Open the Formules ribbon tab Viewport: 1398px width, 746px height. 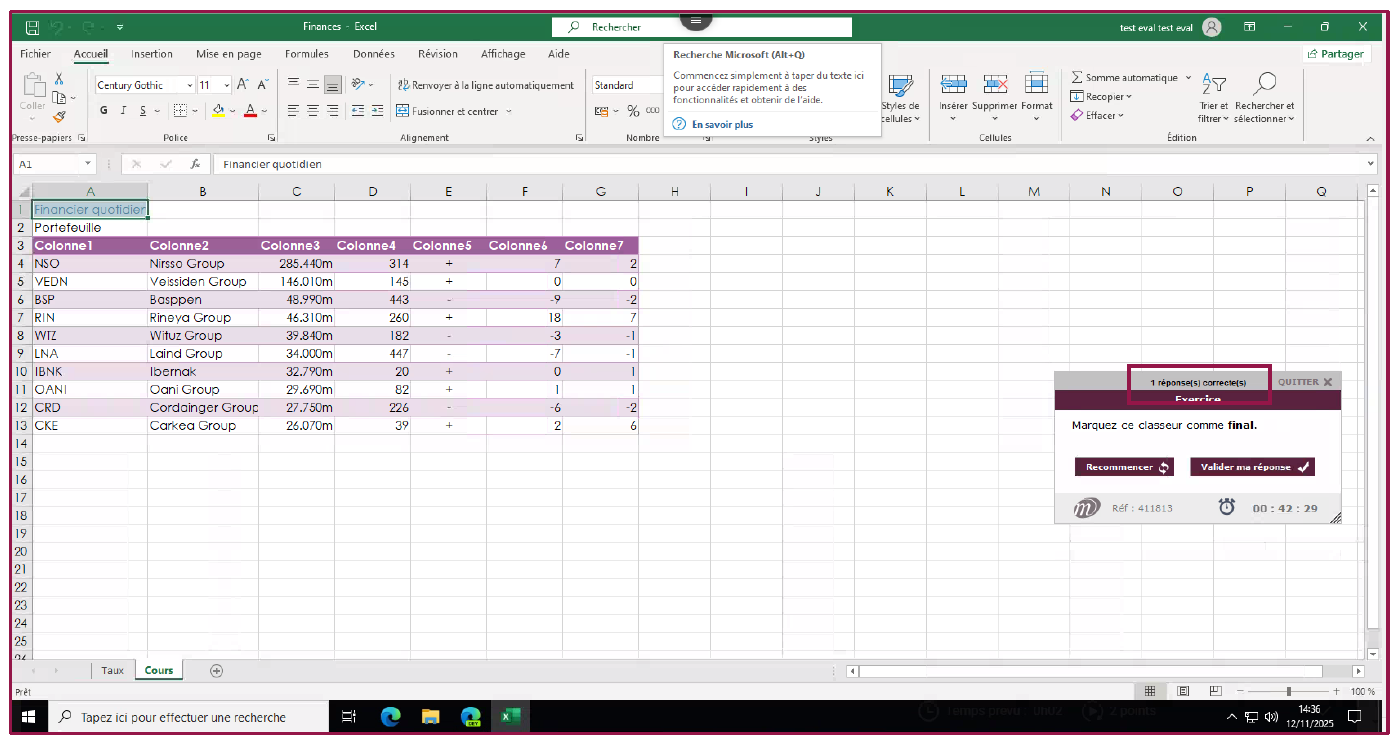[307, 54]
